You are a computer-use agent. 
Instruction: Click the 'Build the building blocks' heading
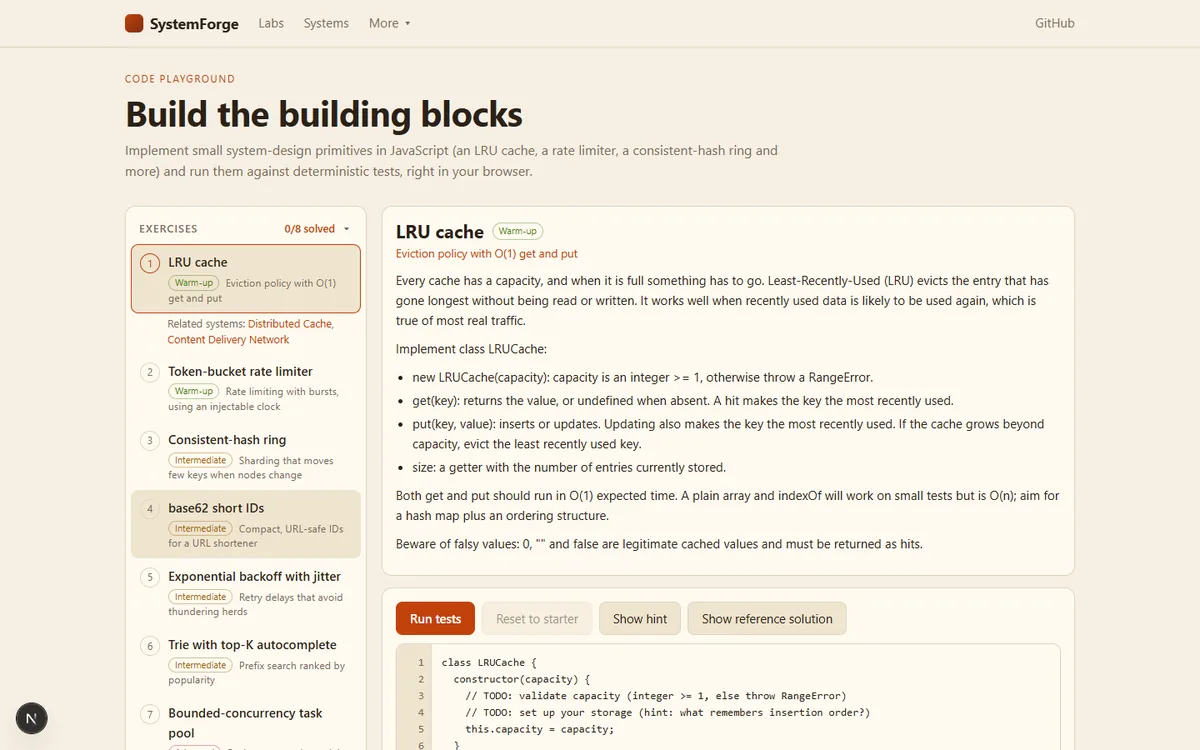(x=324, y=114)
